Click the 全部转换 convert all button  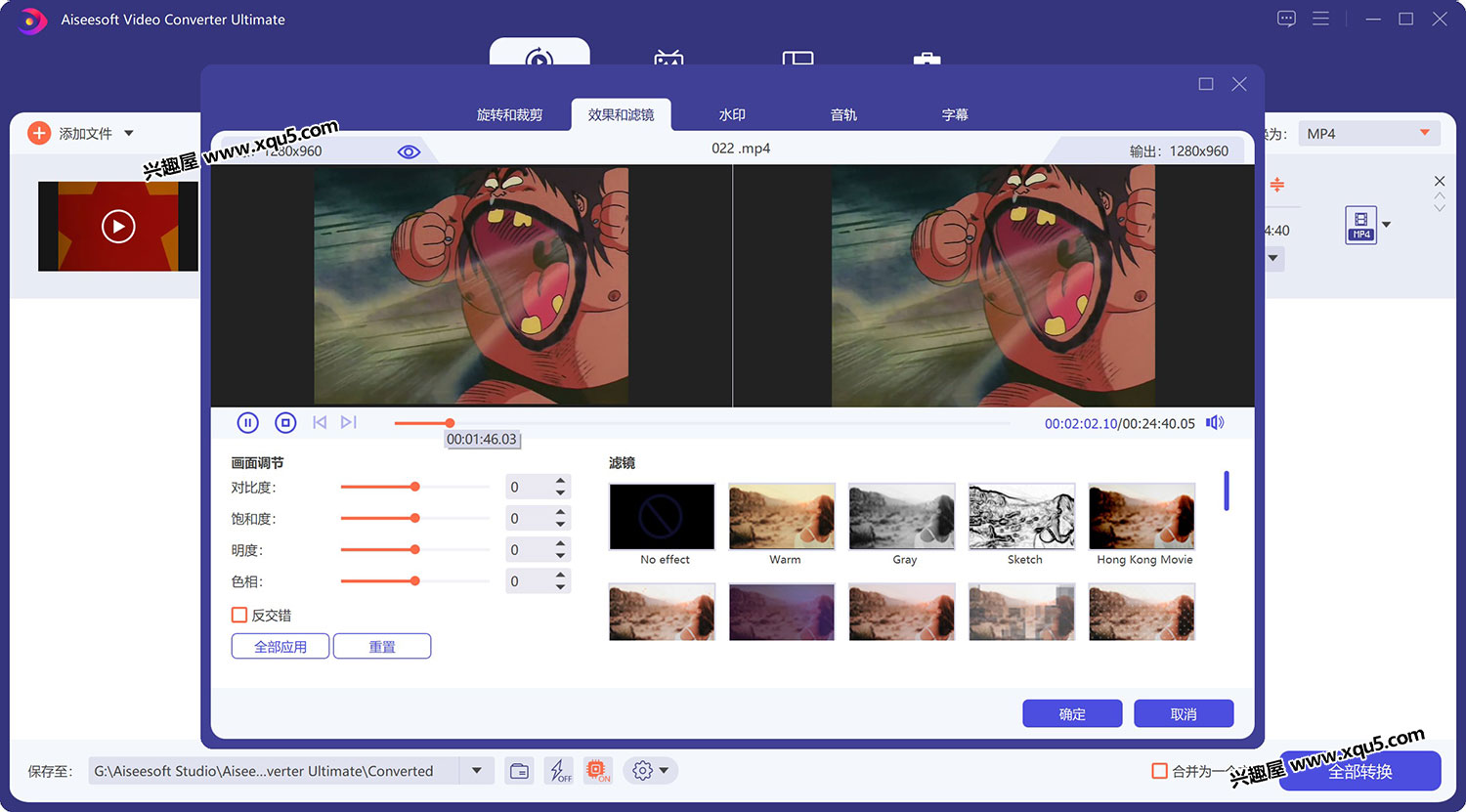pyautogui.click(x=1359, y=771)
